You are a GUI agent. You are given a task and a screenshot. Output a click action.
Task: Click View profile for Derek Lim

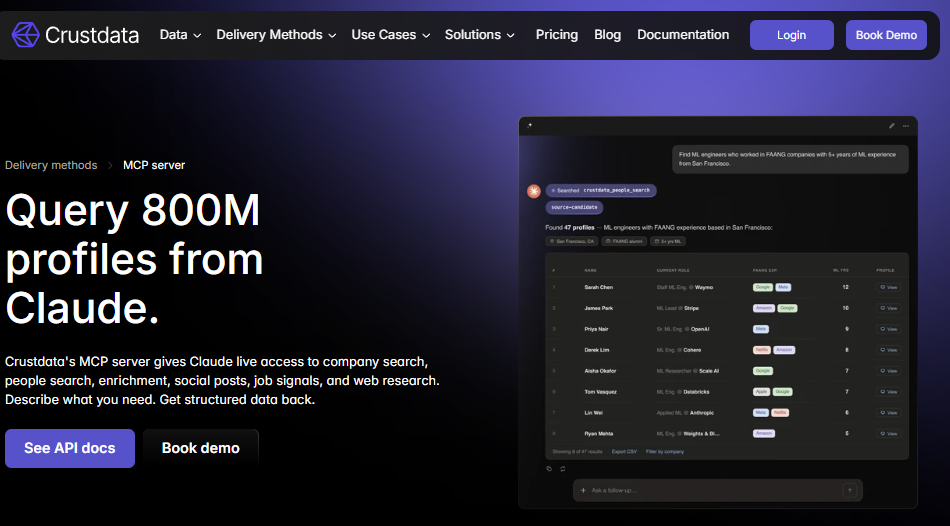click(x=888, y=350)
